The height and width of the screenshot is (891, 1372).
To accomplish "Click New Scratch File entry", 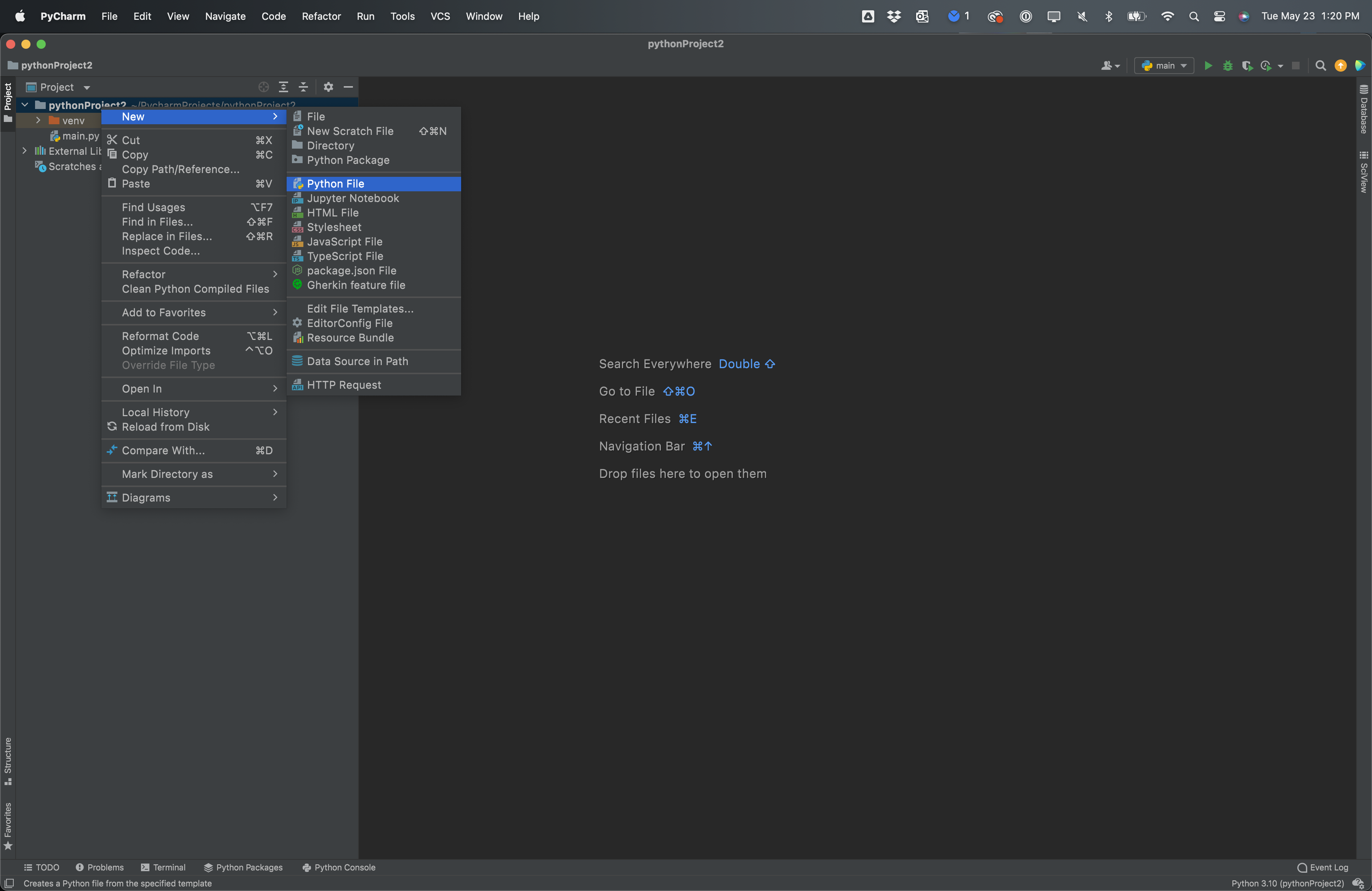I will (373, 131).
